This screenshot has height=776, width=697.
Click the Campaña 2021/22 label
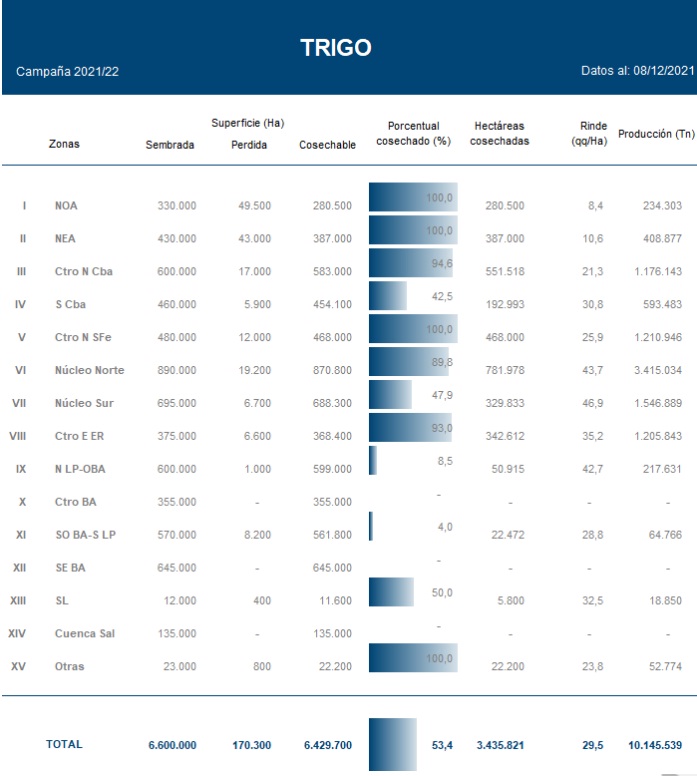(68, 72)
